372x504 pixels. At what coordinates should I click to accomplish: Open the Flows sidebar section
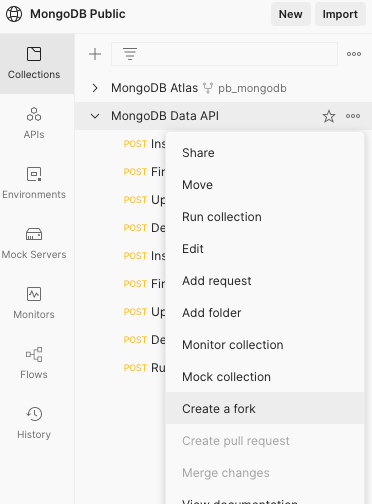(34, 363)
